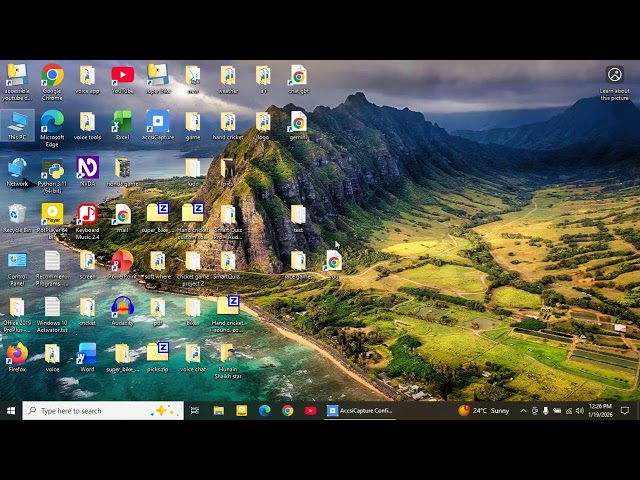The height and width of the screenshot is (480, 640).
Task: Open the Python 3.11 (64-bit) shortcut
Action: 52,175
